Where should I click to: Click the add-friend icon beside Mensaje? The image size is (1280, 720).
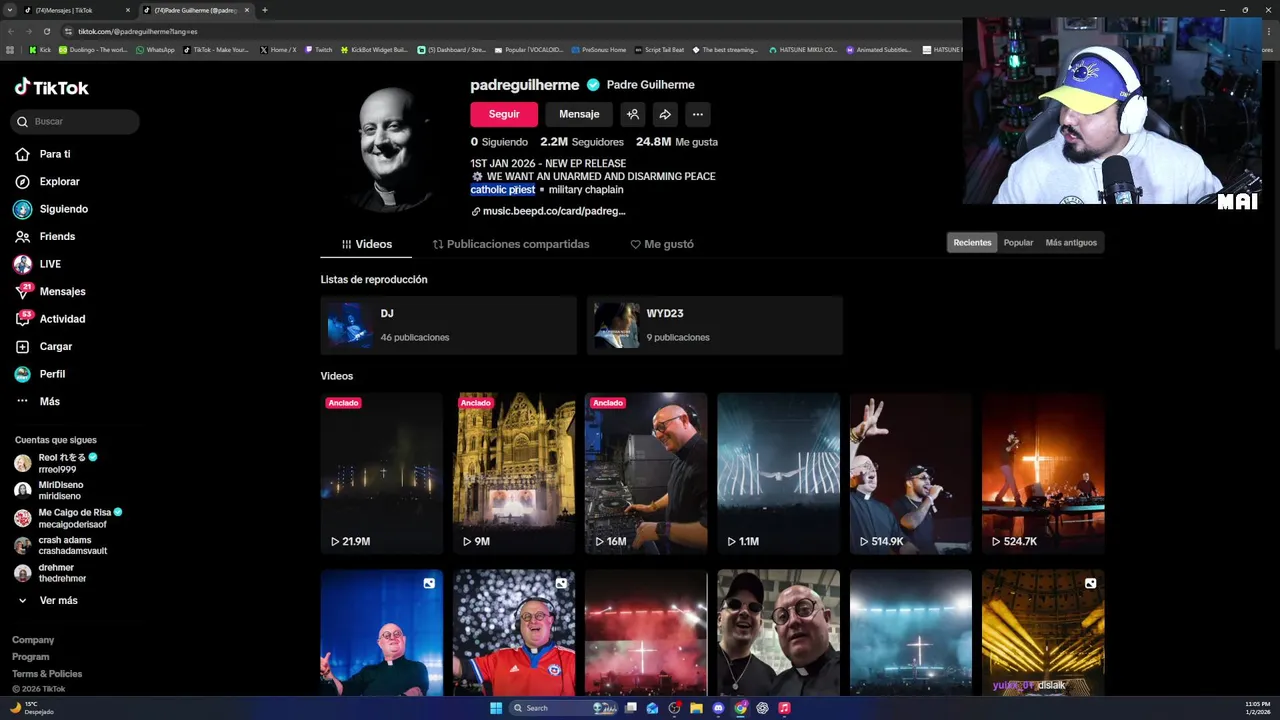pos(632,114)
